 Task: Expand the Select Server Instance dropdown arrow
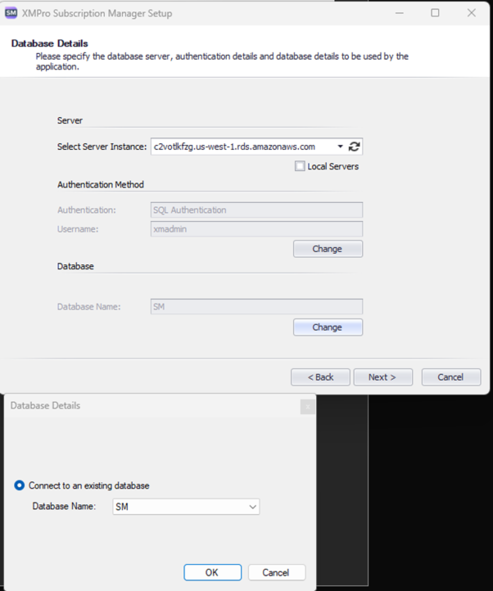[x=340, y=146]
